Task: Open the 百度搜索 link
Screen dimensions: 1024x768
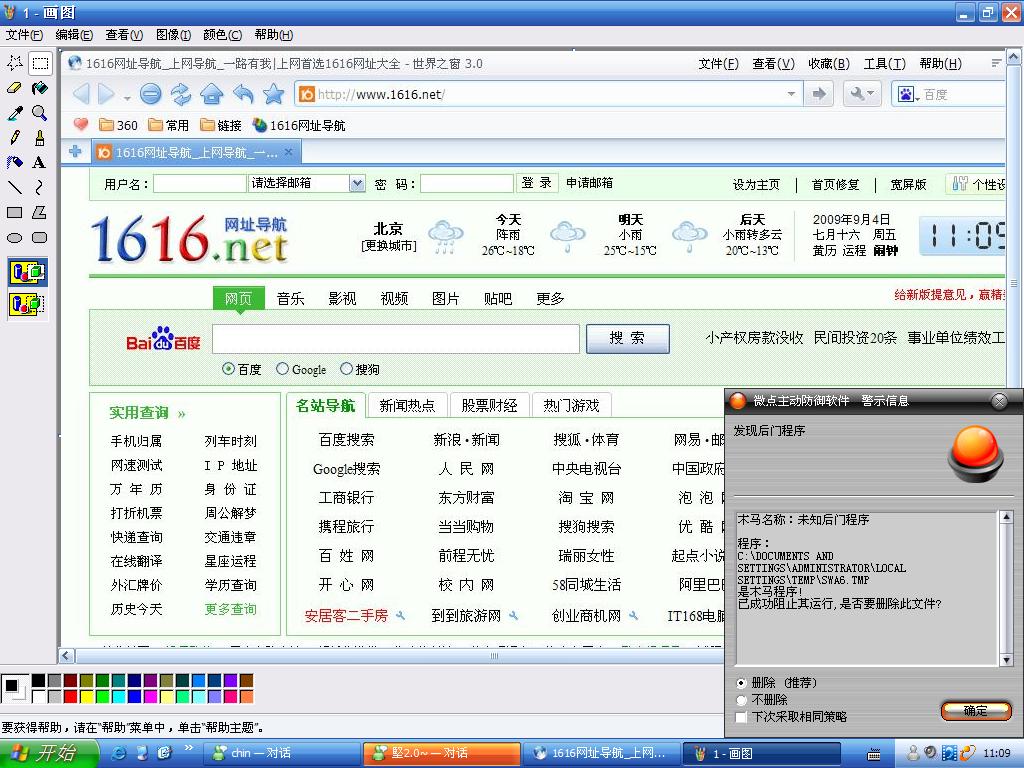Action: [347, 440]
